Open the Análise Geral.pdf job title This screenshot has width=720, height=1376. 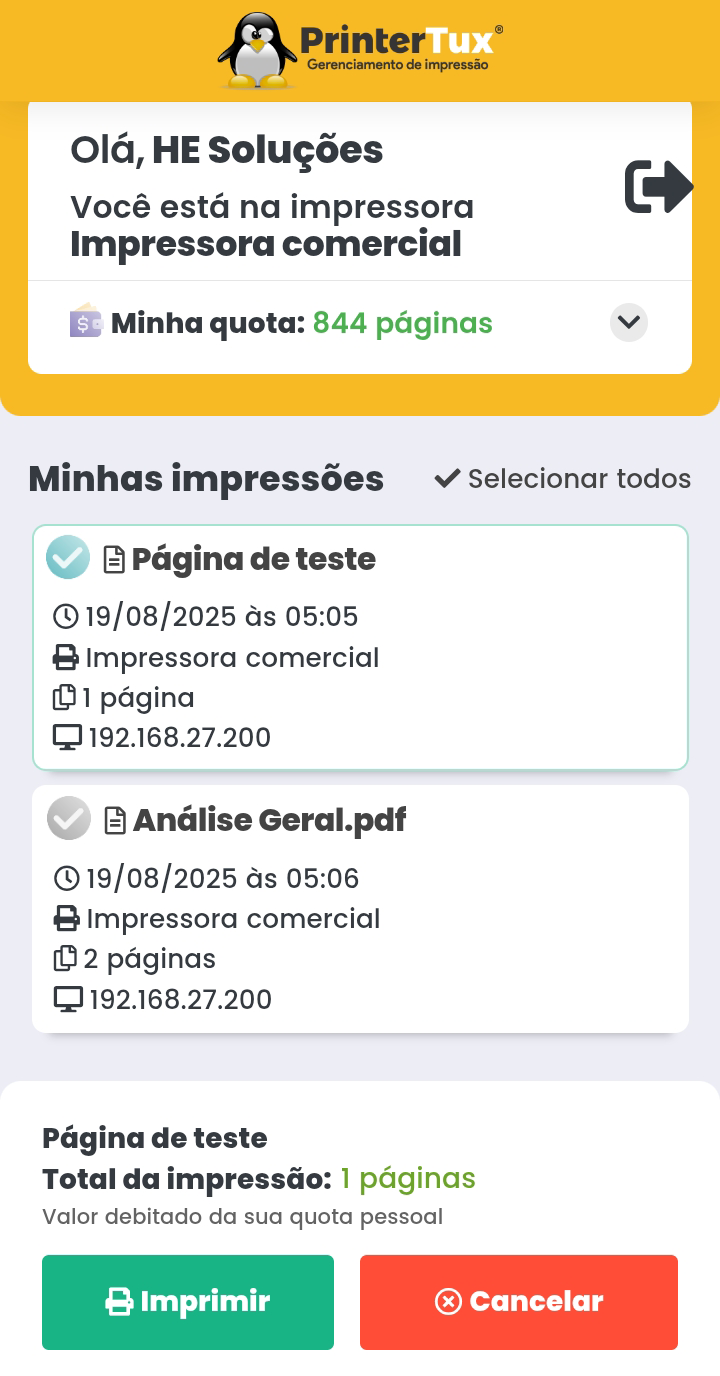(x=269, y=820)
